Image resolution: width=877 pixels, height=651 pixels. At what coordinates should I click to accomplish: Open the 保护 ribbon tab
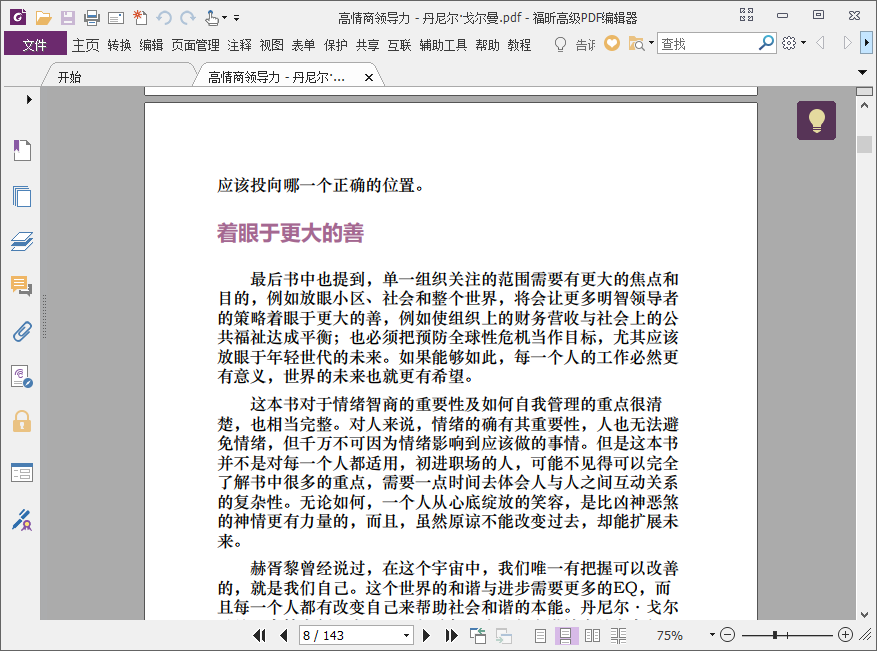(x=335, y=45)
